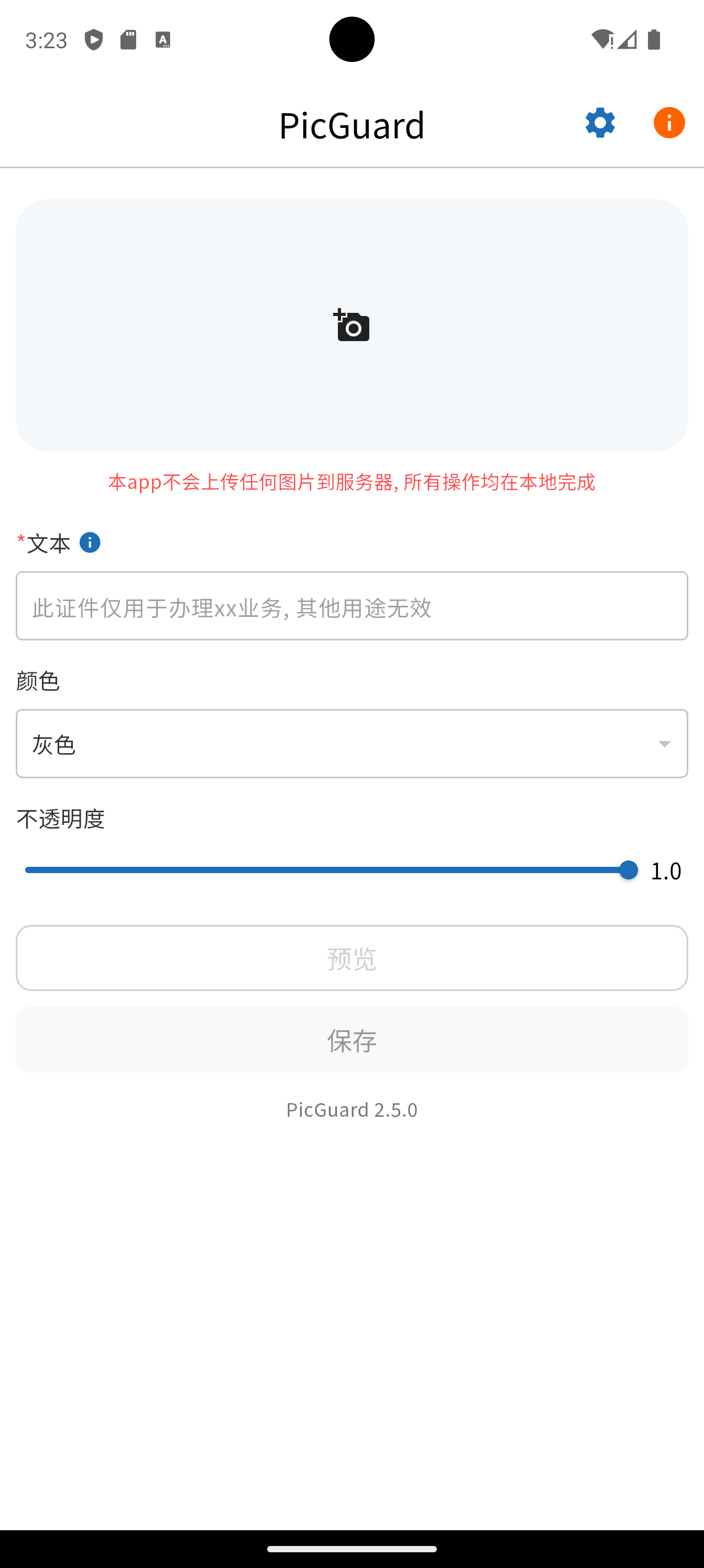Tap the battery icon in status bar

click(654, 39)
